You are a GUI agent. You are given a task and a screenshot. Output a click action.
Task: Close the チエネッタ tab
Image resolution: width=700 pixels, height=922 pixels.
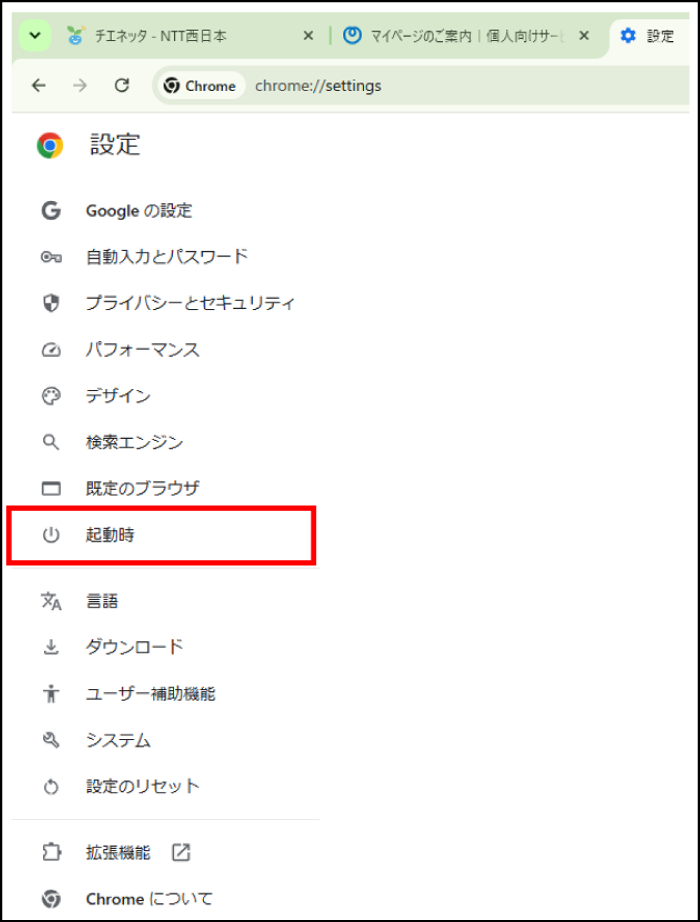click(308, 36)
